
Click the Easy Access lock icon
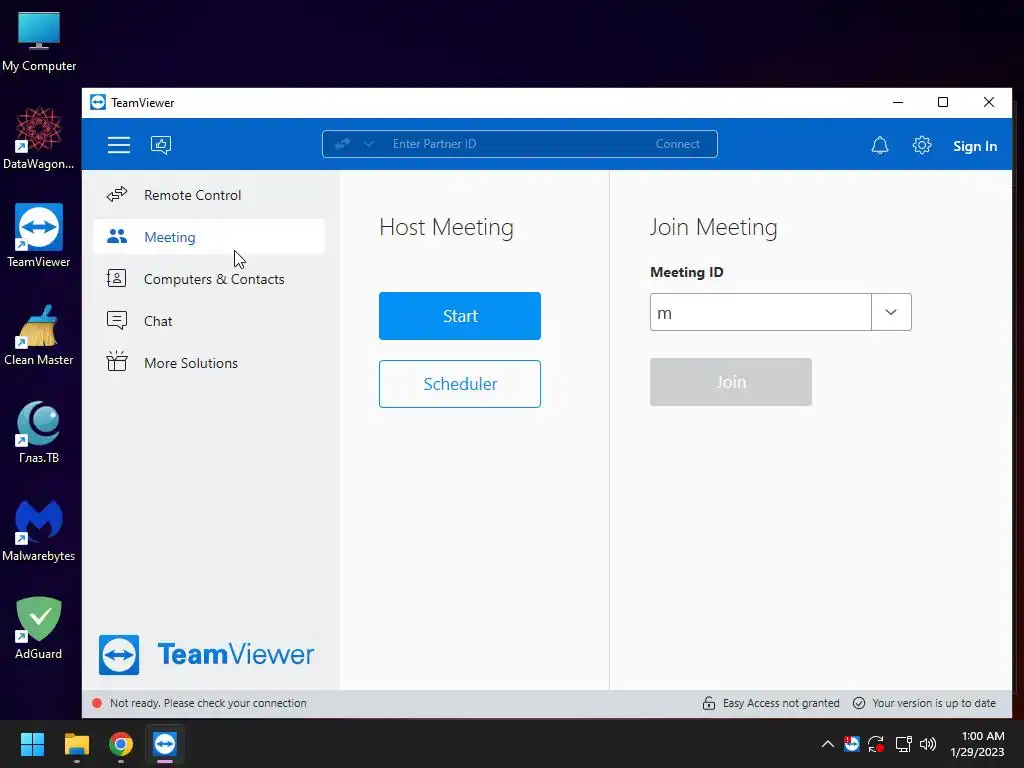pos(709,703)
